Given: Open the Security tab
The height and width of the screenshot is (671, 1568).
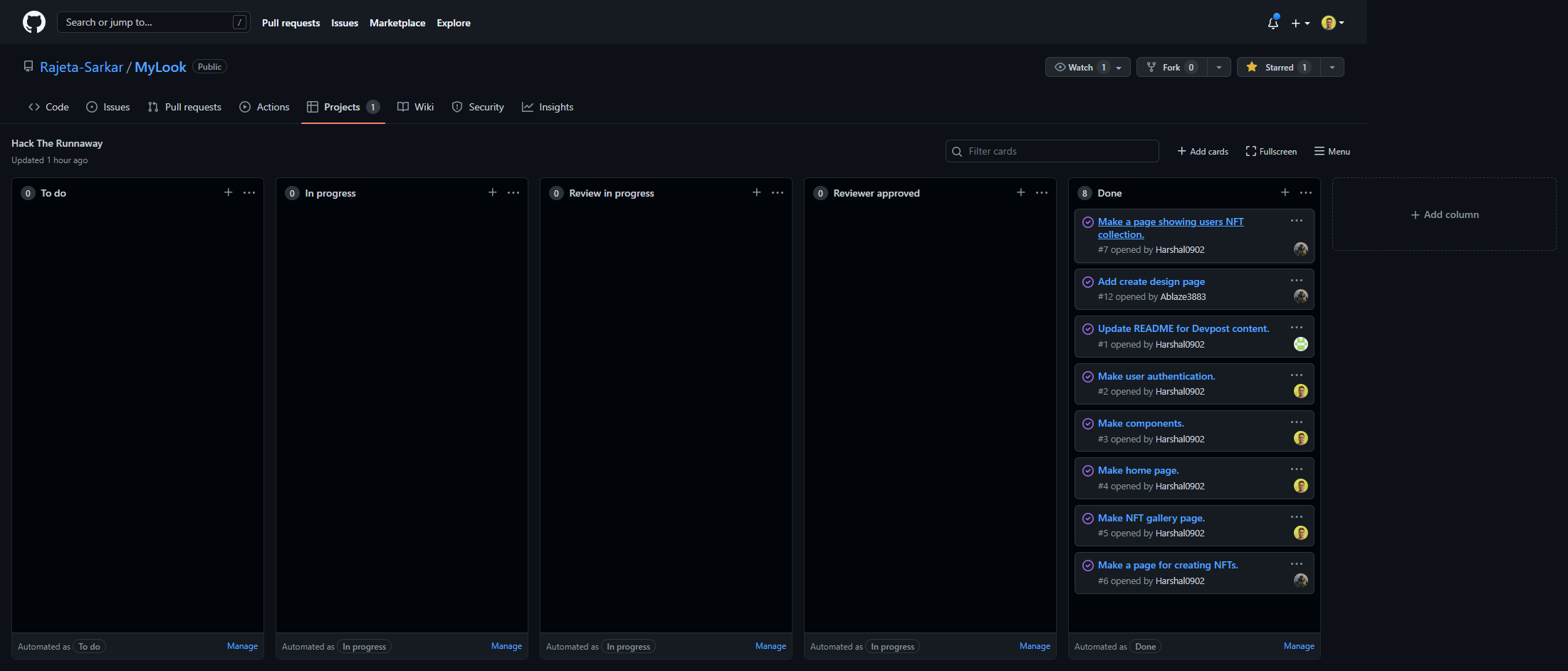Looking at the screenshot, I should click(x=478, y=107).
